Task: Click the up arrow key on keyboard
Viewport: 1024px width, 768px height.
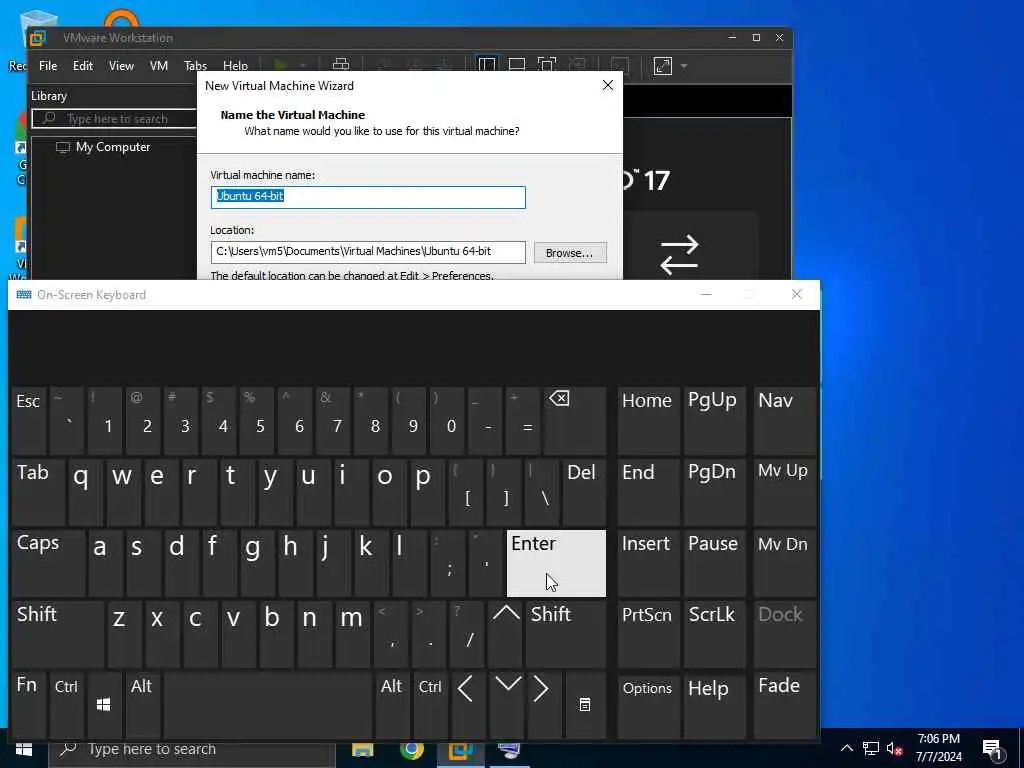Action: (505, 634)
